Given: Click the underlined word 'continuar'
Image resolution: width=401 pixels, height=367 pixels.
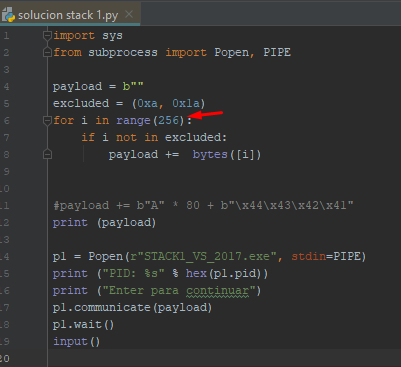Looking at the screenshot, I should click(x=217, y=291).
